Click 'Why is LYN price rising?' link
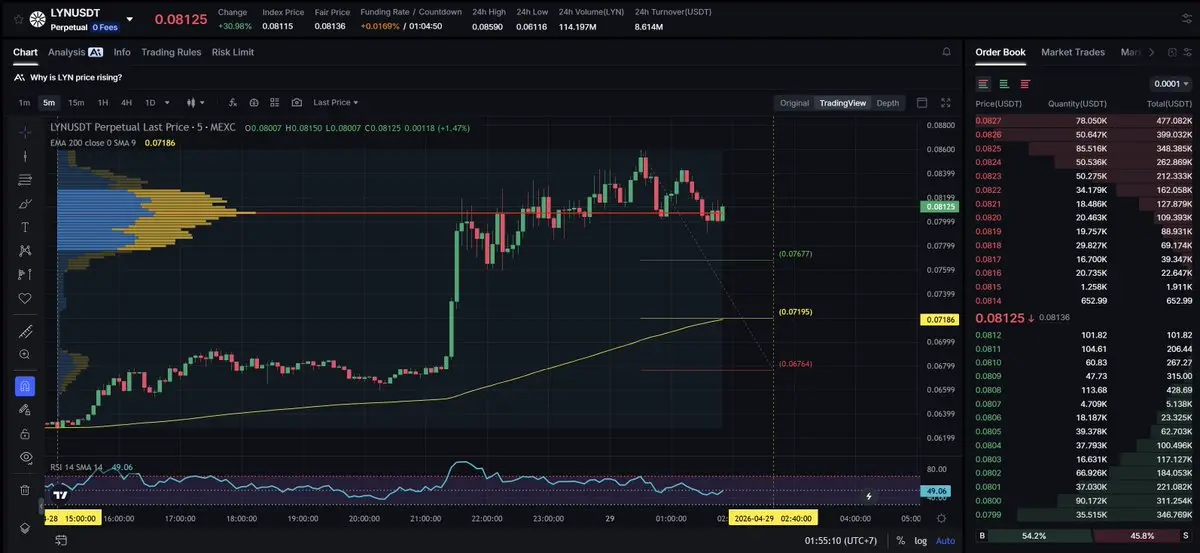This screenshot has width=1200, height=553. 76,77
